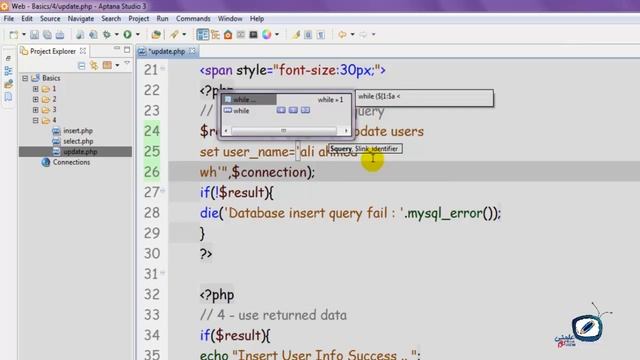The width and height of the screenshot is (640, 360).
Task: Expand folder 3 in Basics
Action: [x=36, y=110]
